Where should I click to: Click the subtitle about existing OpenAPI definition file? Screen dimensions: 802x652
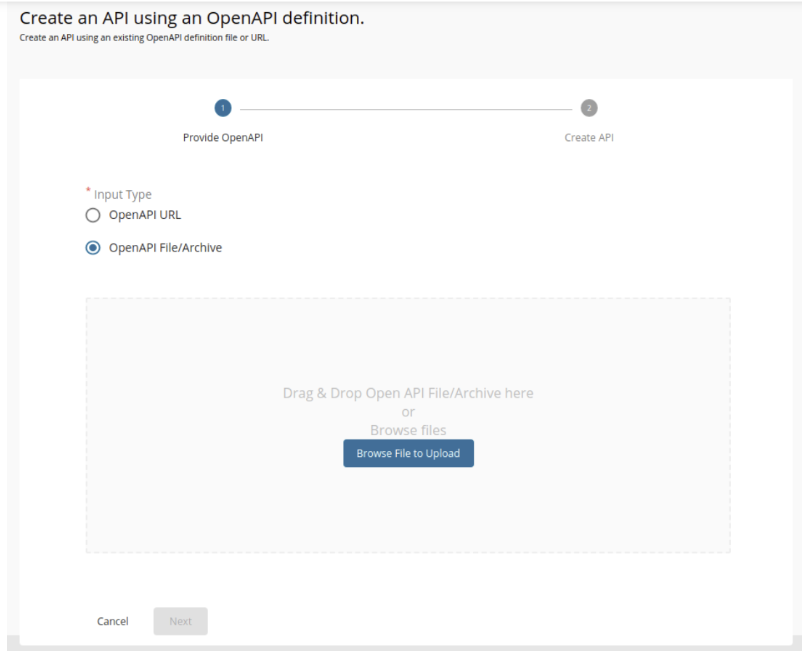pyautogui.click(x=144, y=37)
